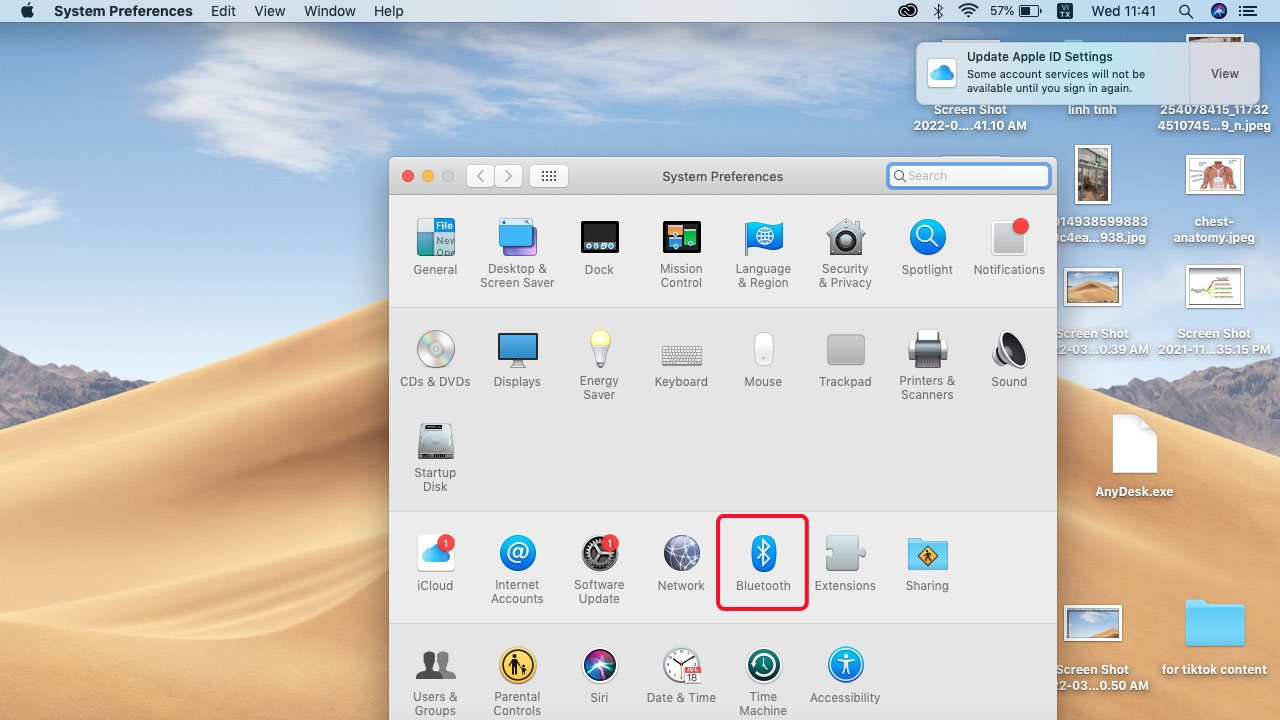Open the Dock preferences pane
Image resolution: width=1280 pixels, height=720 pixels.
point(599,247)
